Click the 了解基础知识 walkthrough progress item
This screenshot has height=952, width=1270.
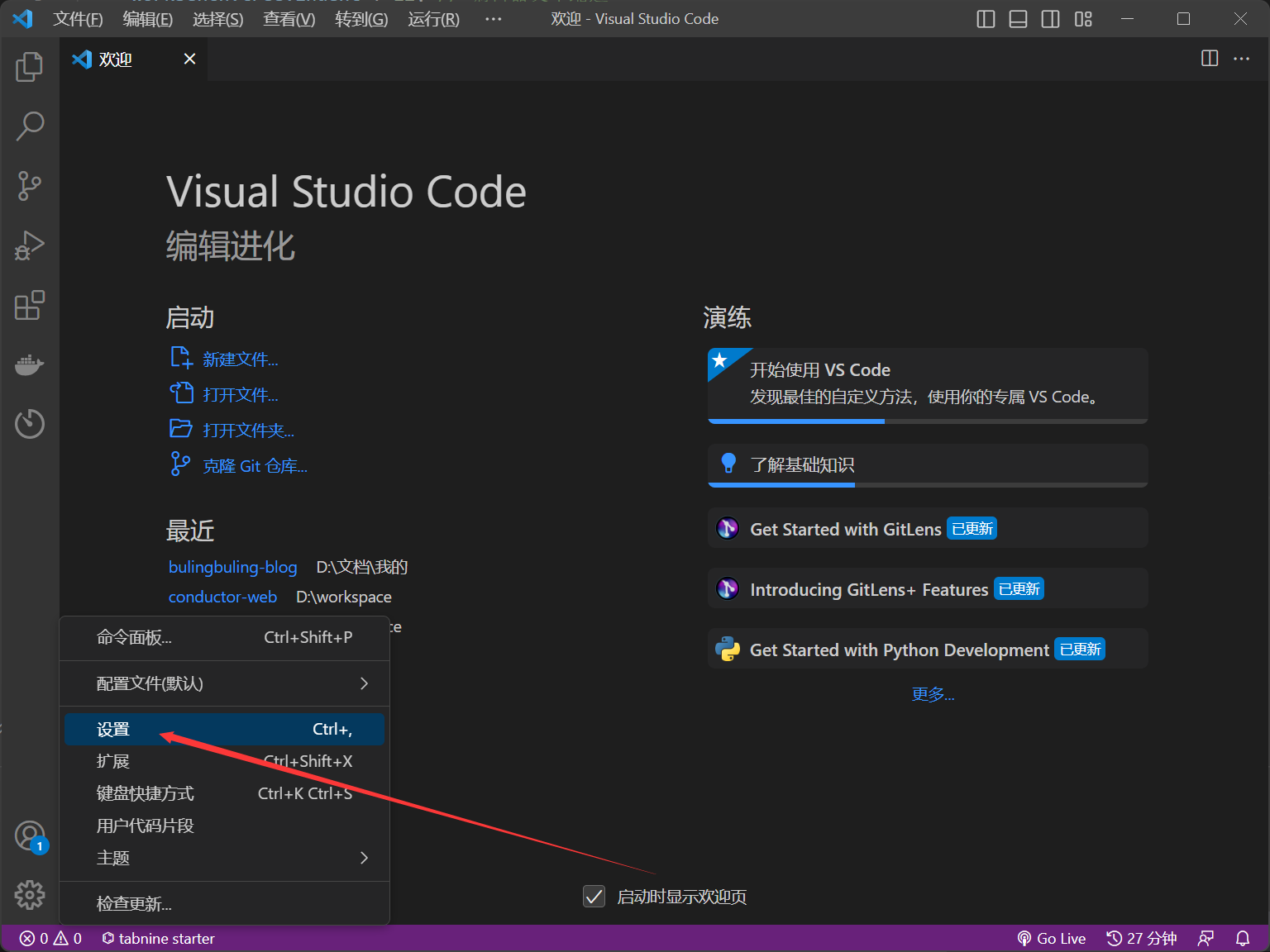point(927,465)
